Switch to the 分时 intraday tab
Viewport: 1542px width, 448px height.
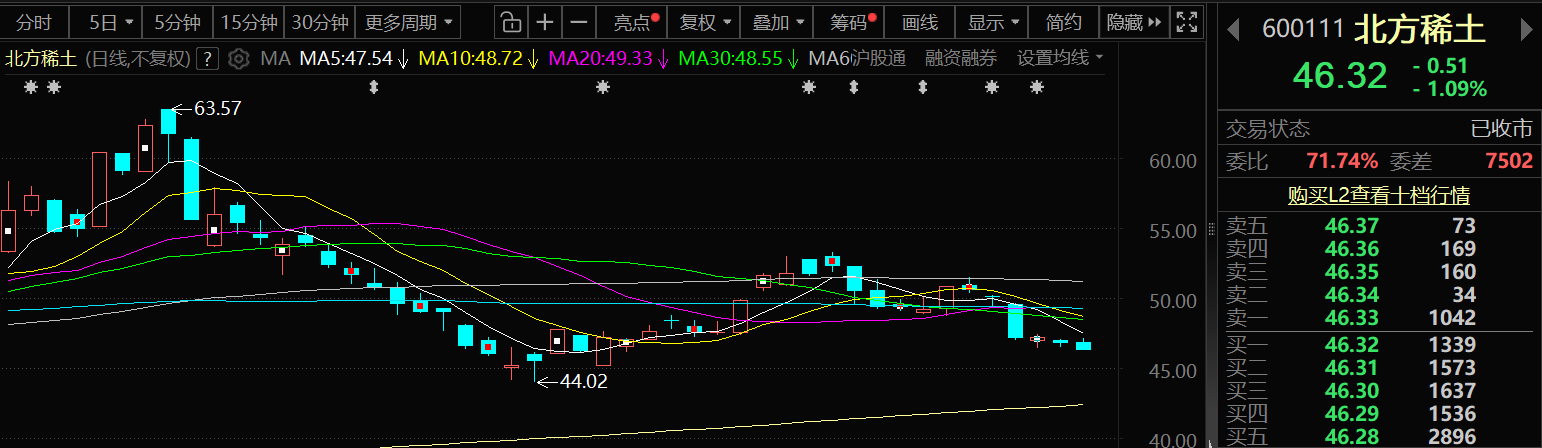33,22
